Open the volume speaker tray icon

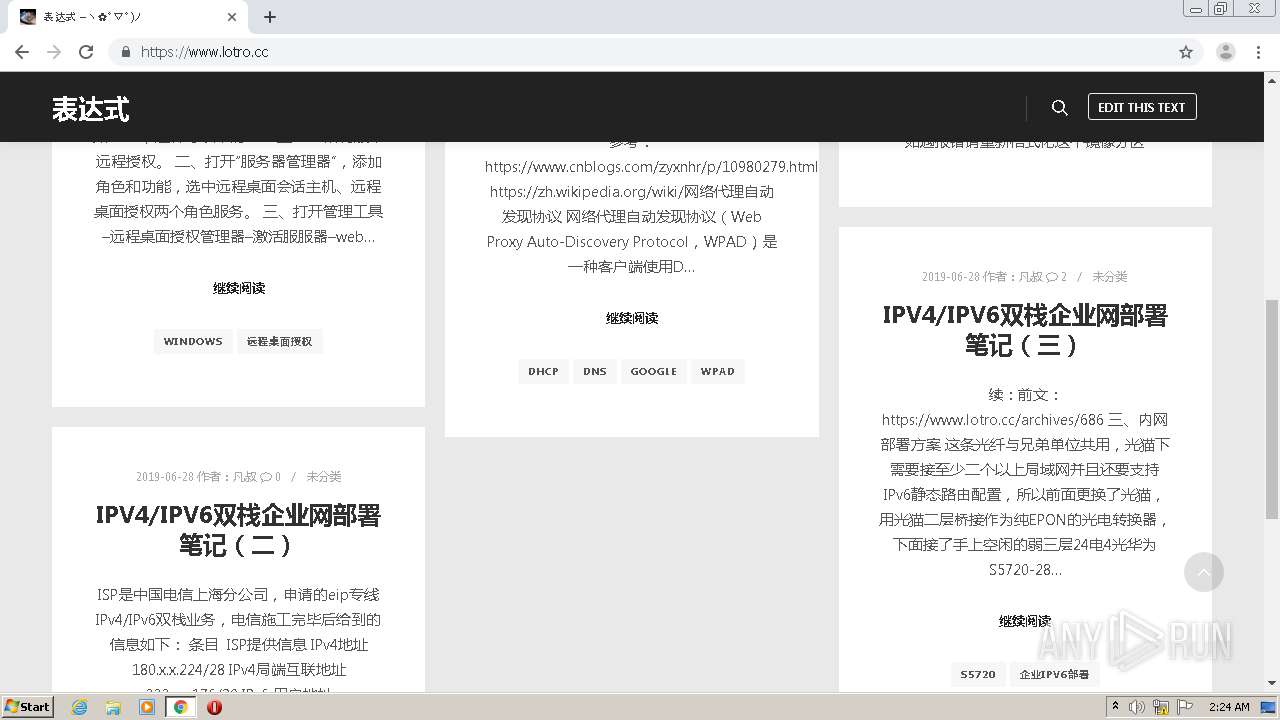[1137, 707]
